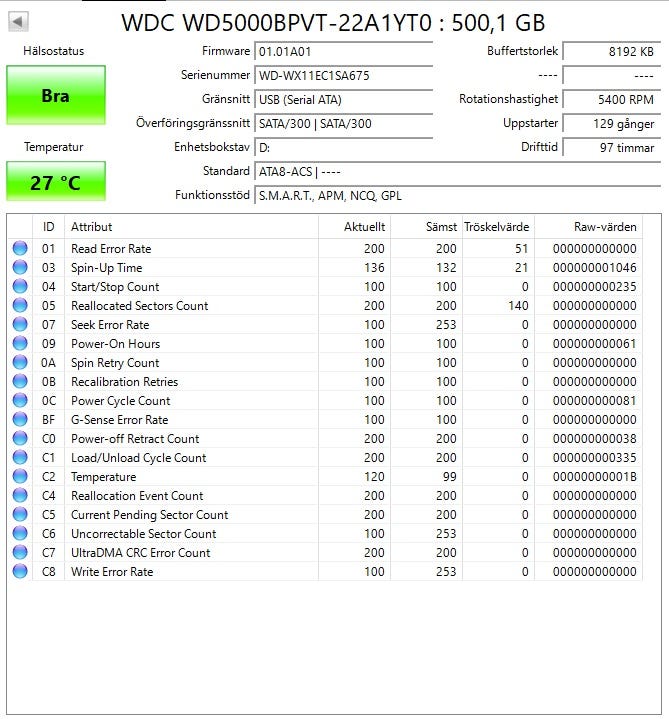
Task: Click the Gränssnitt field USB (Serial ATA)
Action: (343, 100)
